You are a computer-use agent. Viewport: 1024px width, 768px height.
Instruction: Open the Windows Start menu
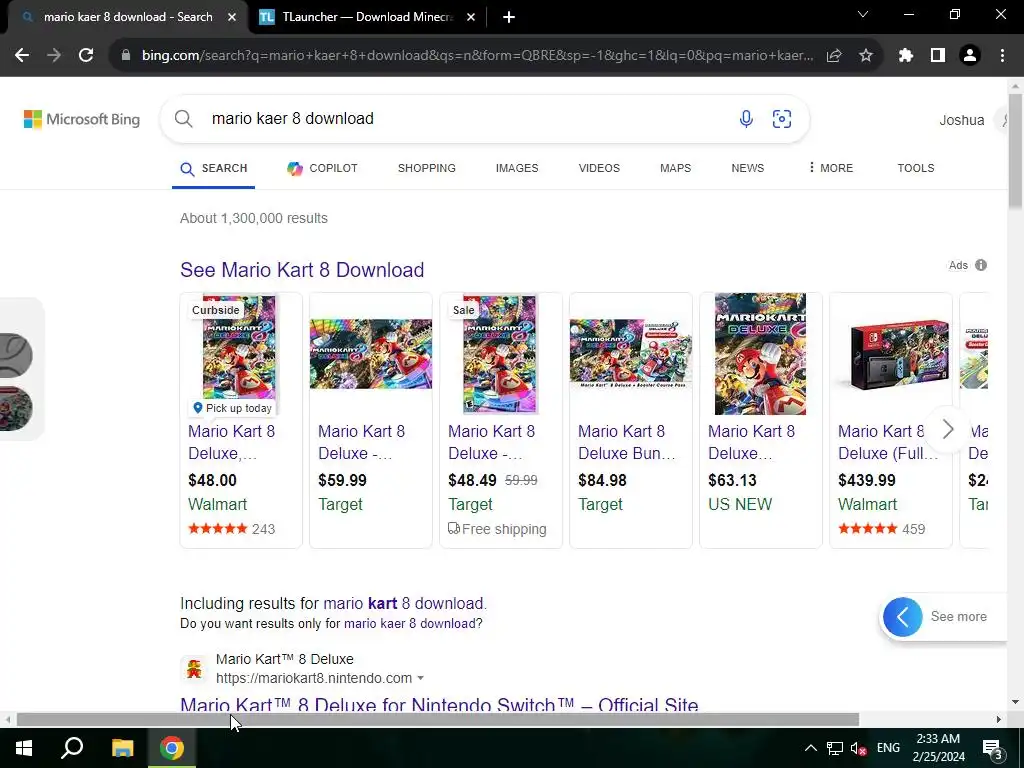click(24, 748)
